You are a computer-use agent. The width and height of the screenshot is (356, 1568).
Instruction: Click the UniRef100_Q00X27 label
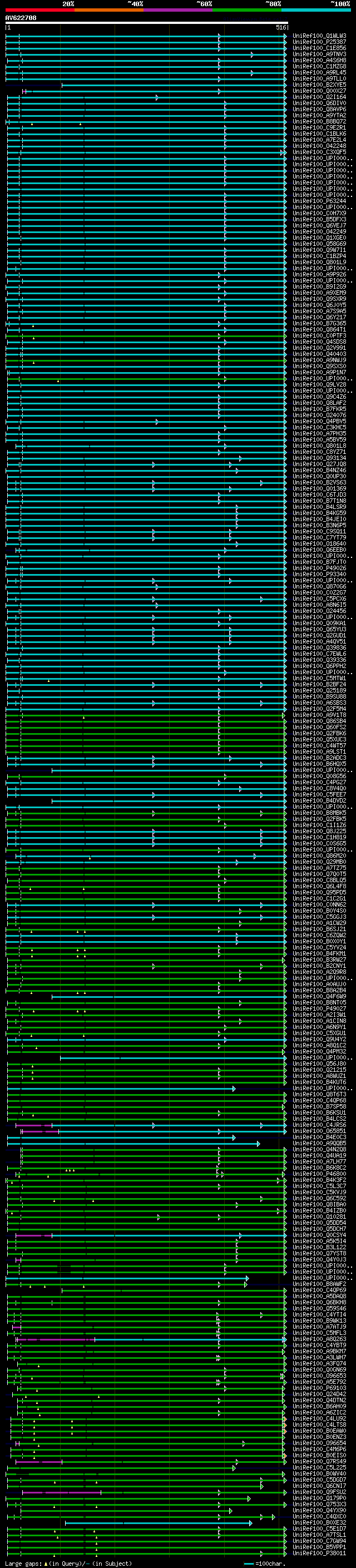tap(319, 91)
